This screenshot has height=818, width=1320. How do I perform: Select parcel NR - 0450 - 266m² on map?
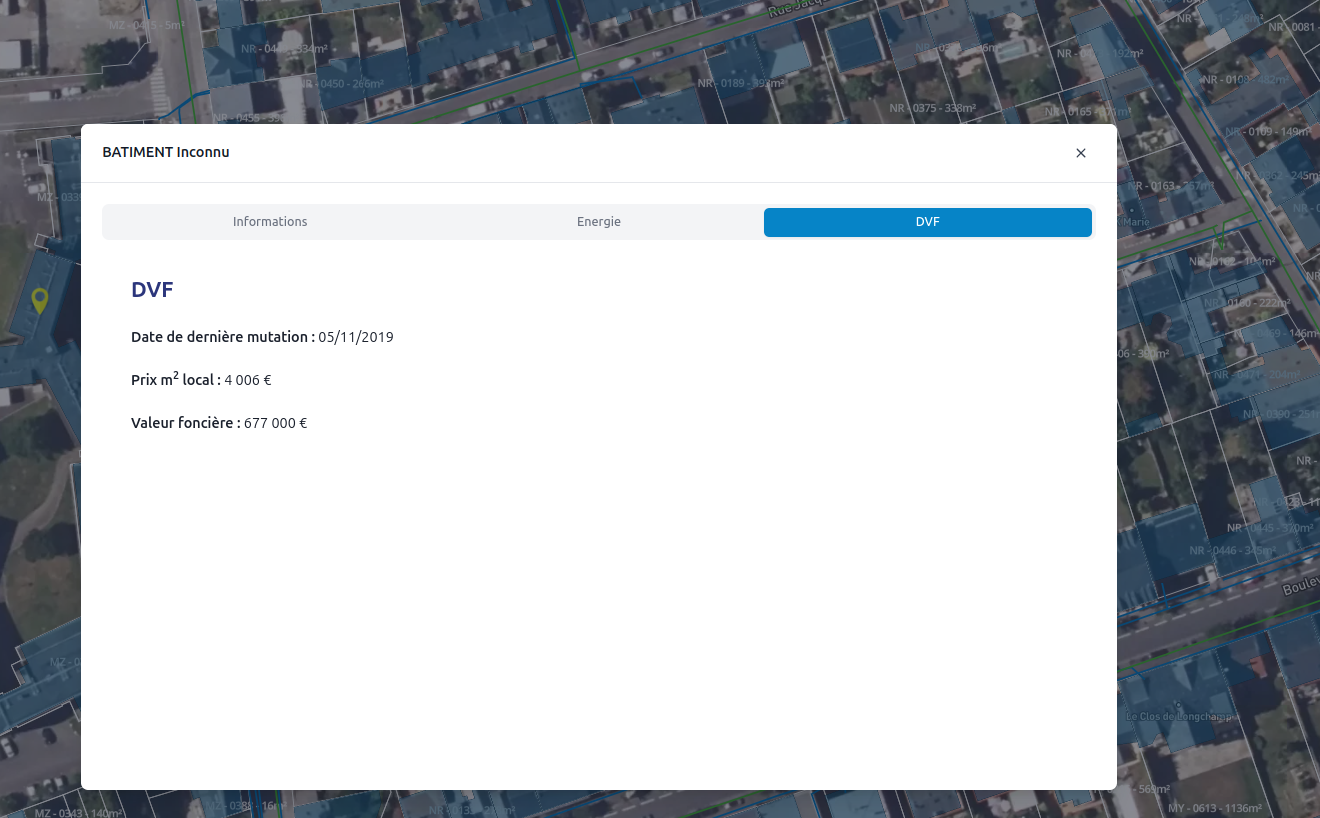(340, 84)
